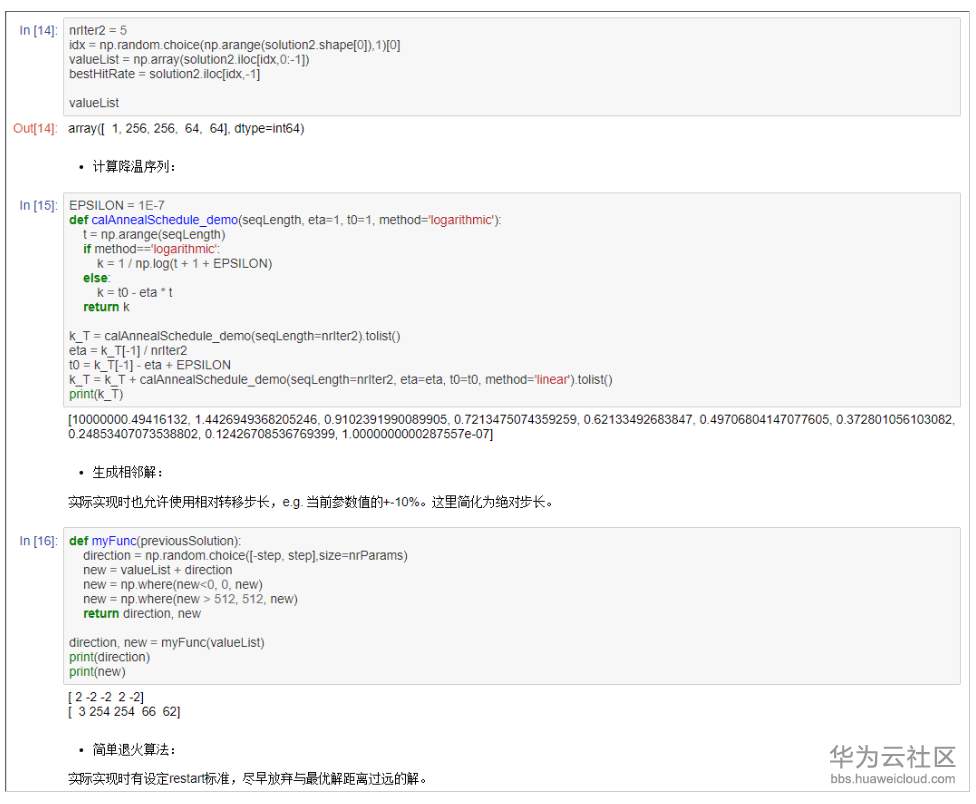
Task: Click the 'print(new)' line
Action: point(97,671)
